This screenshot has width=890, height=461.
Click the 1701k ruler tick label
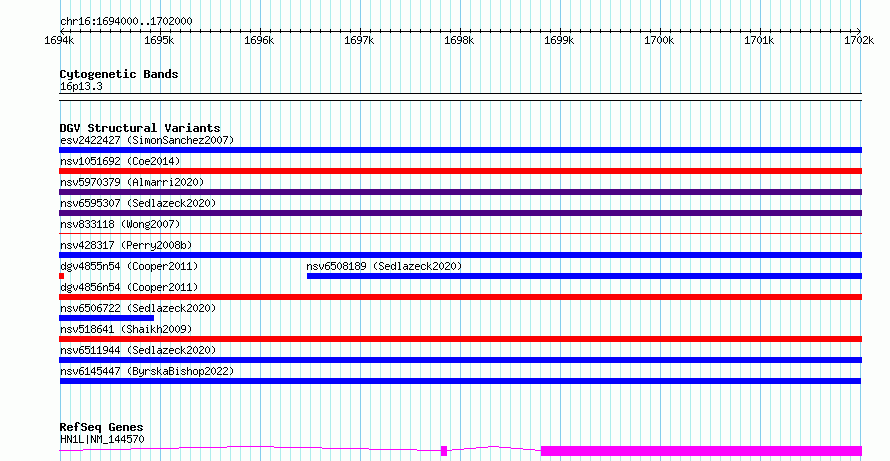[x=759, y=40]
